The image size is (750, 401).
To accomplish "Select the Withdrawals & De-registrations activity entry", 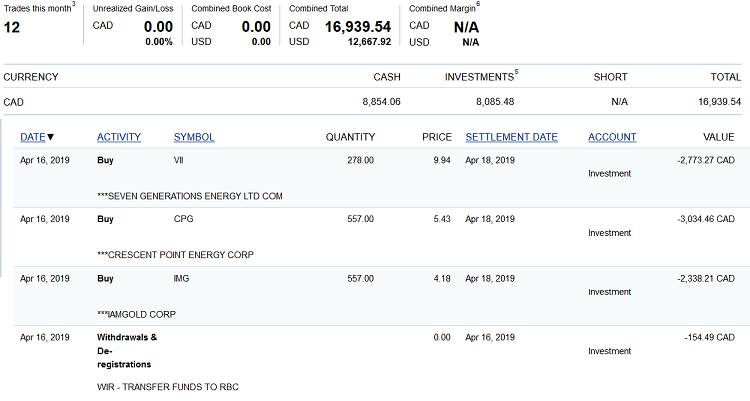I will (127, 351).
